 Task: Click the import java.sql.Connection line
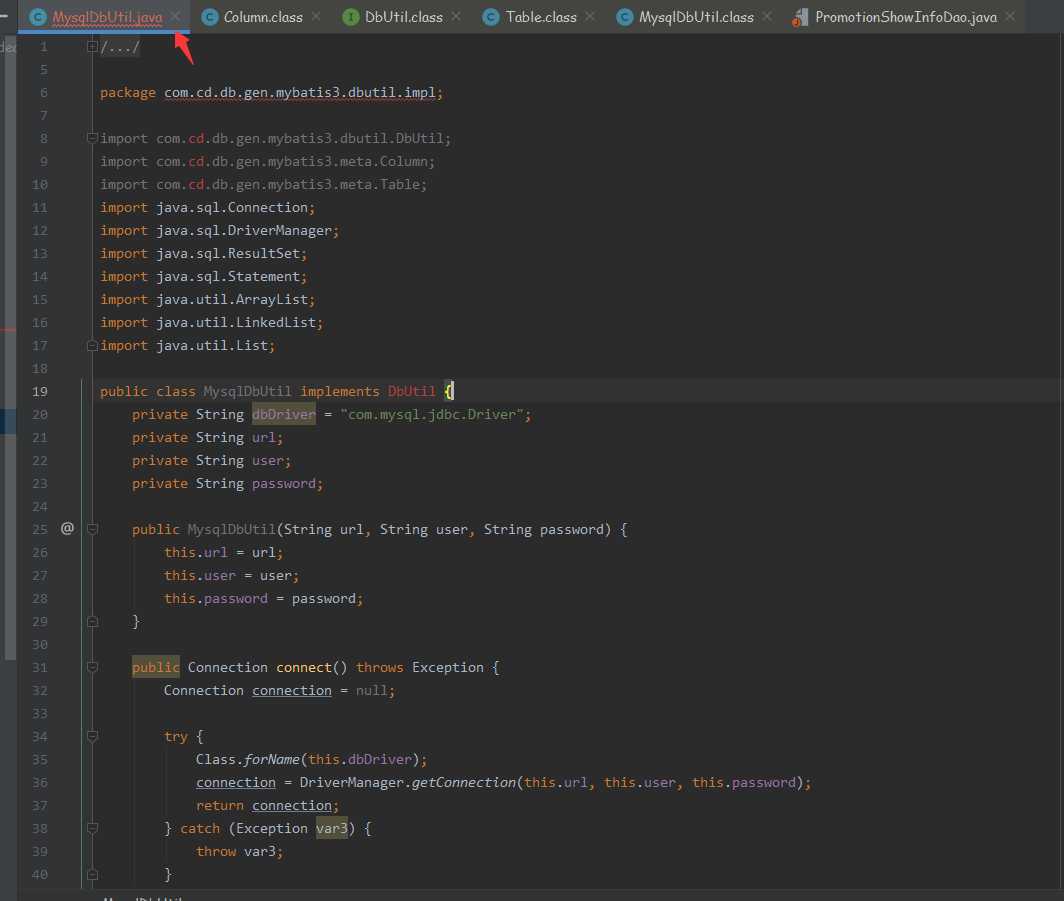[208, 208]
